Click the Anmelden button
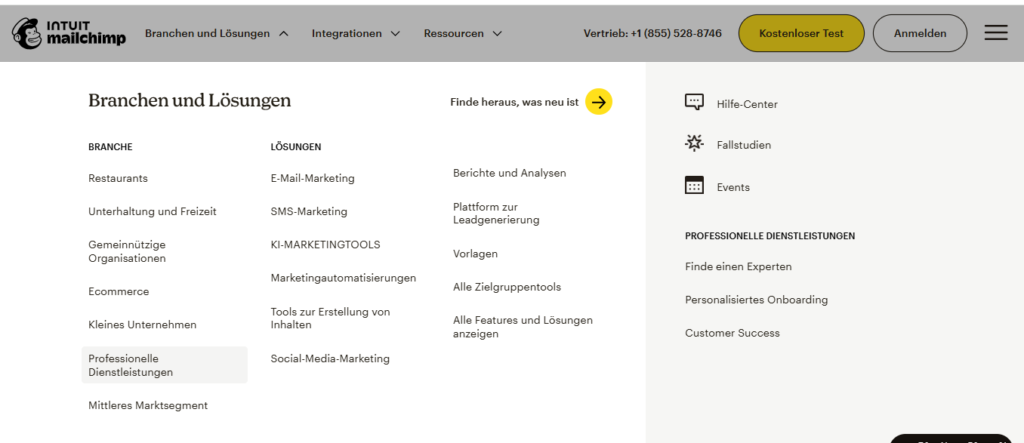 tap(920, 33)
